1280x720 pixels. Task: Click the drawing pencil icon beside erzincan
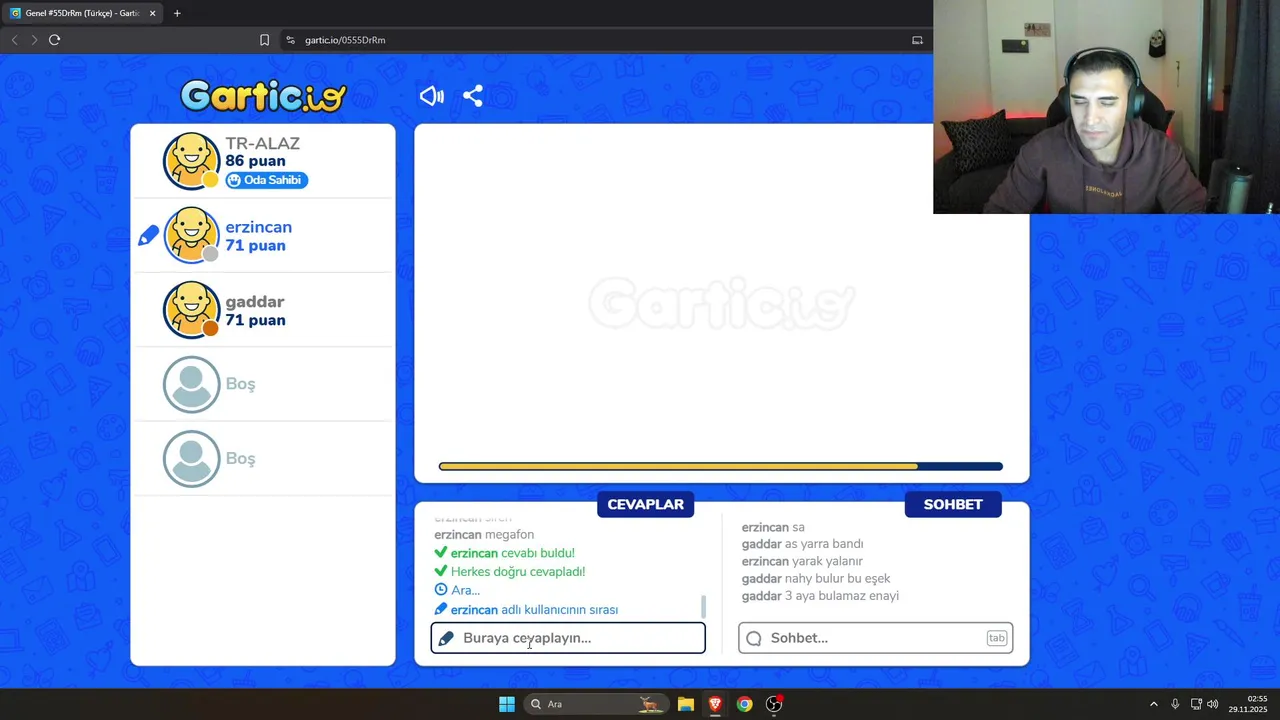pyautogui.click(x=148, y=236)
